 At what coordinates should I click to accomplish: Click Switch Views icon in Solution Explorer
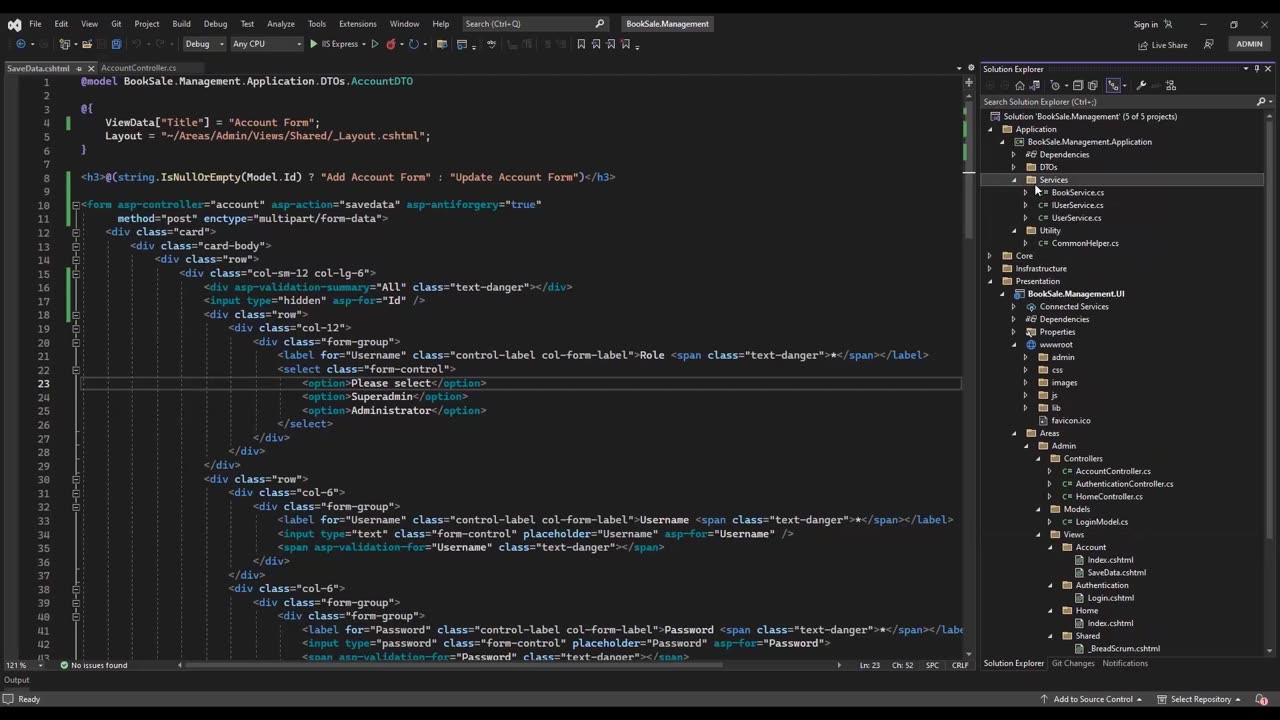[x=1034, y=85]
